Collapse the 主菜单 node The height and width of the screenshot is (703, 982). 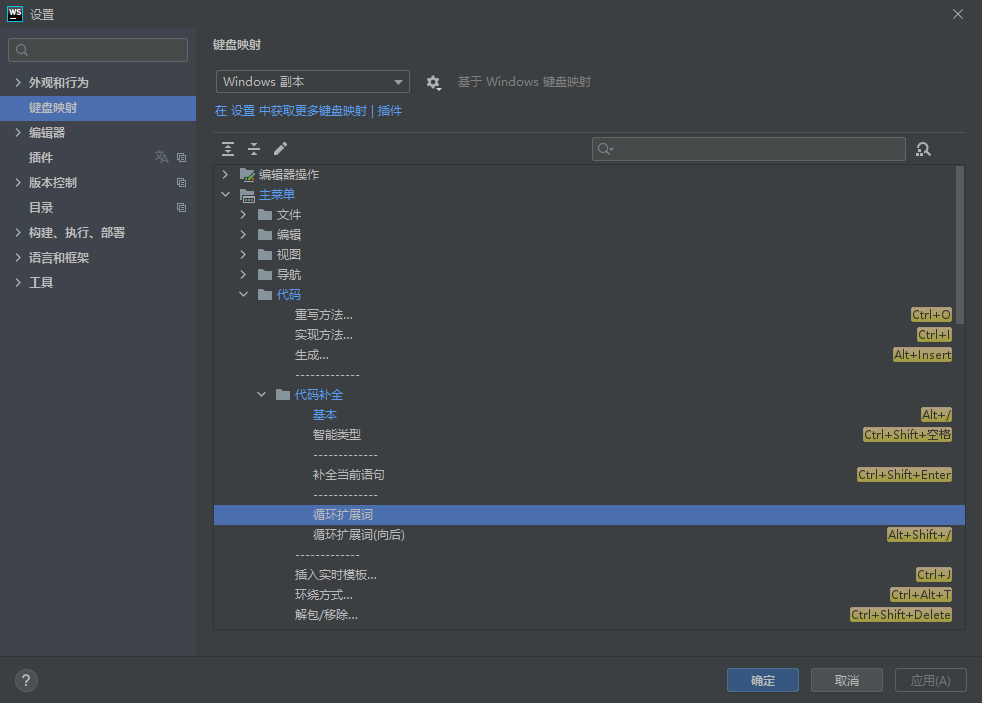tap(225, 194)
